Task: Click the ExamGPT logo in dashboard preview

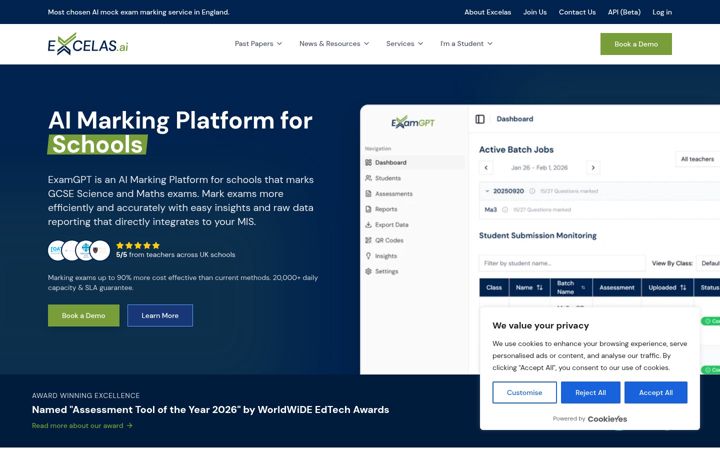Action: [x=413, y=122]
